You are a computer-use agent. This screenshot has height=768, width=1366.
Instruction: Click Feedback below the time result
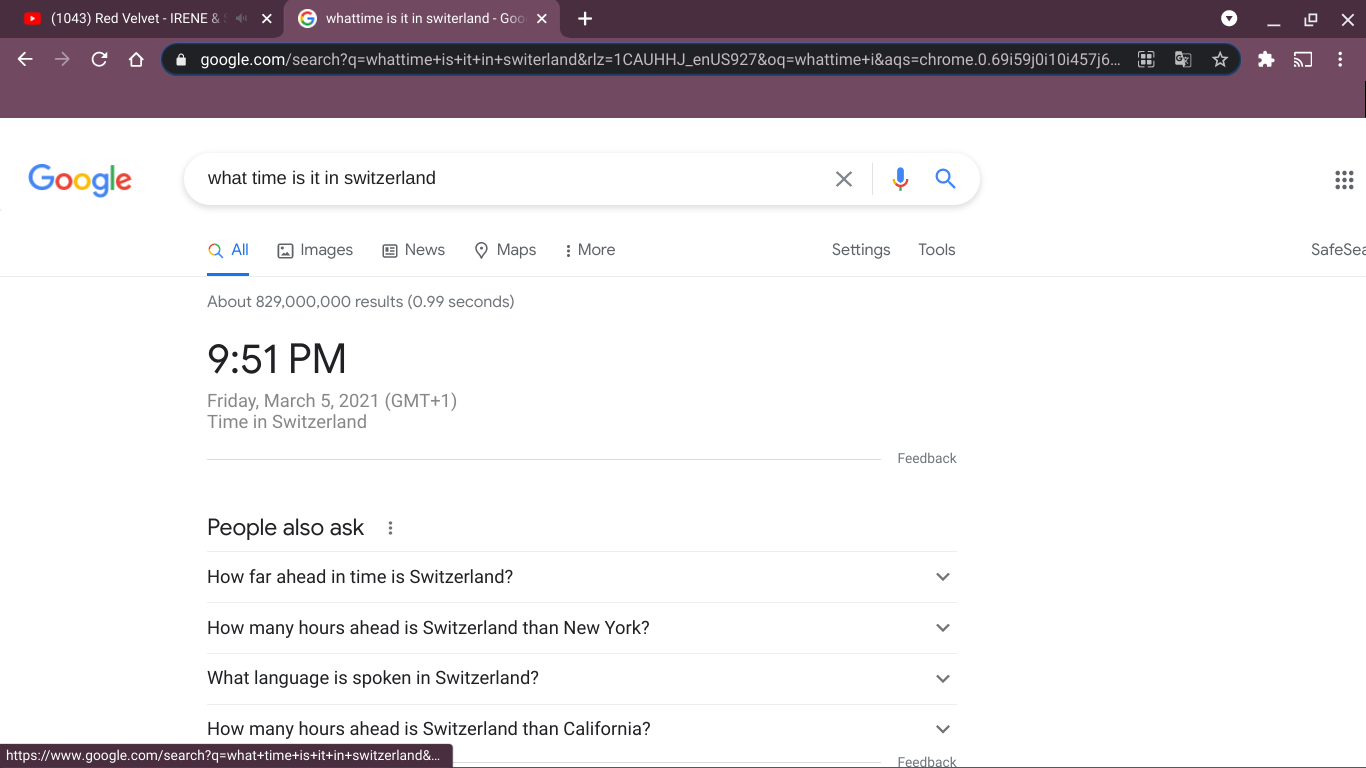pos(927,459)
